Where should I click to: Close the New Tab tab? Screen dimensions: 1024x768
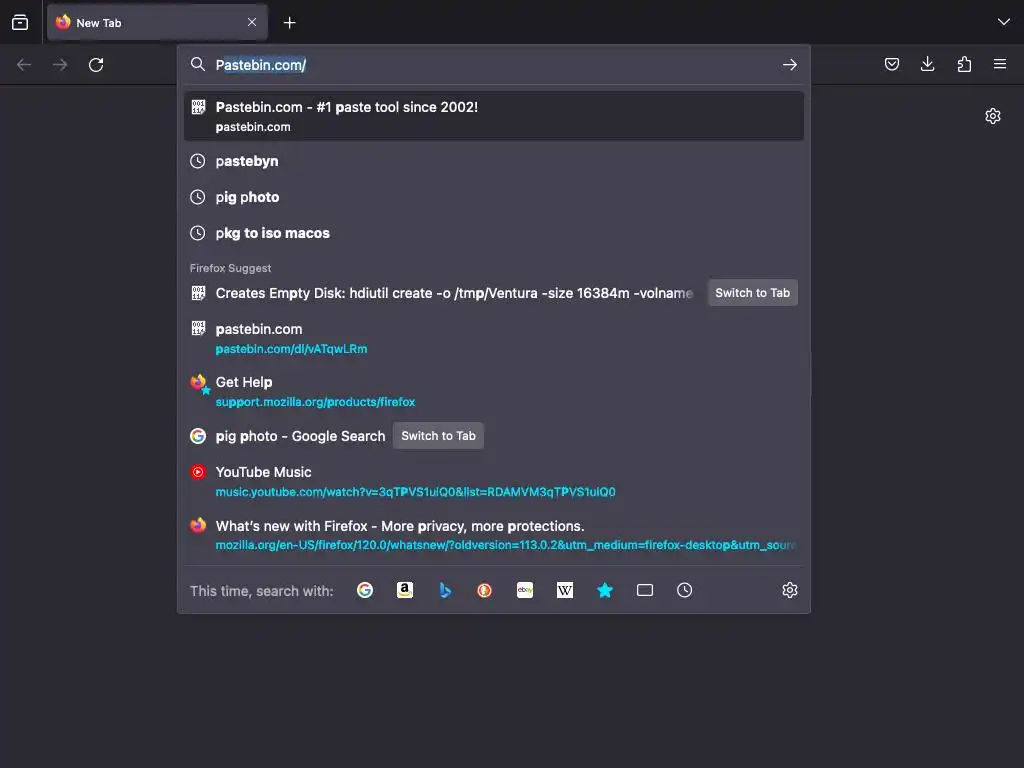[252, 22]
